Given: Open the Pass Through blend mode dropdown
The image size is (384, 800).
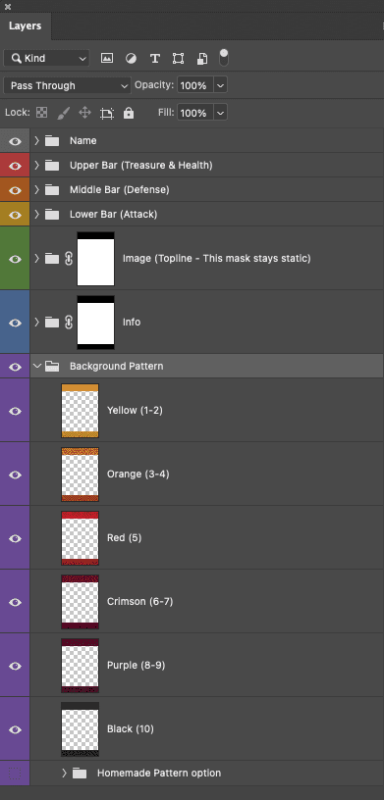Looking at the screenshot, I should [67, 85].
